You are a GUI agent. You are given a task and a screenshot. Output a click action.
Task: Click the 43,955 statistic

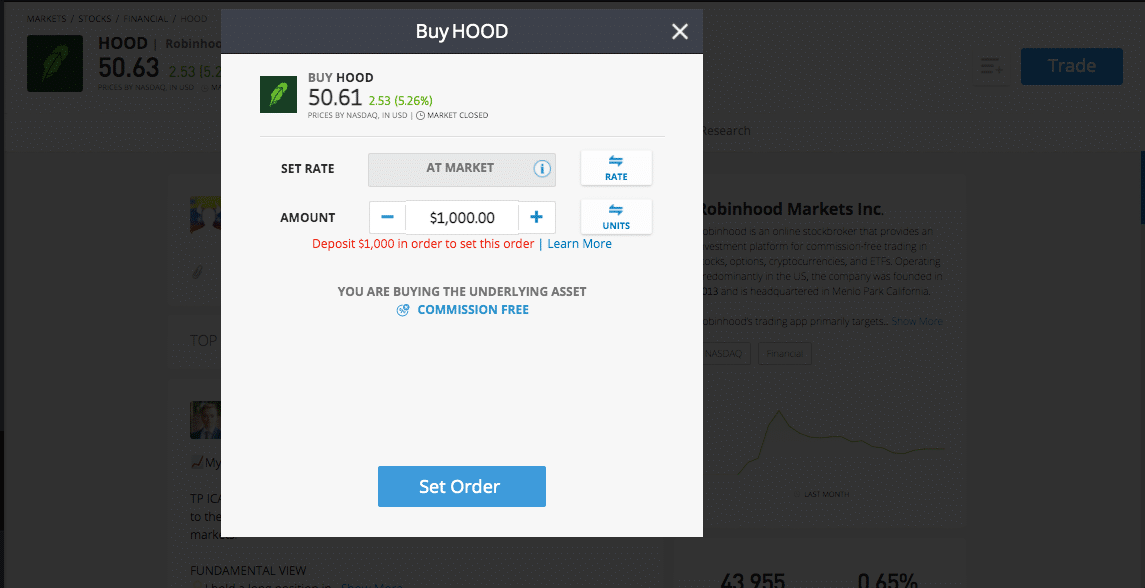point(752,581)
